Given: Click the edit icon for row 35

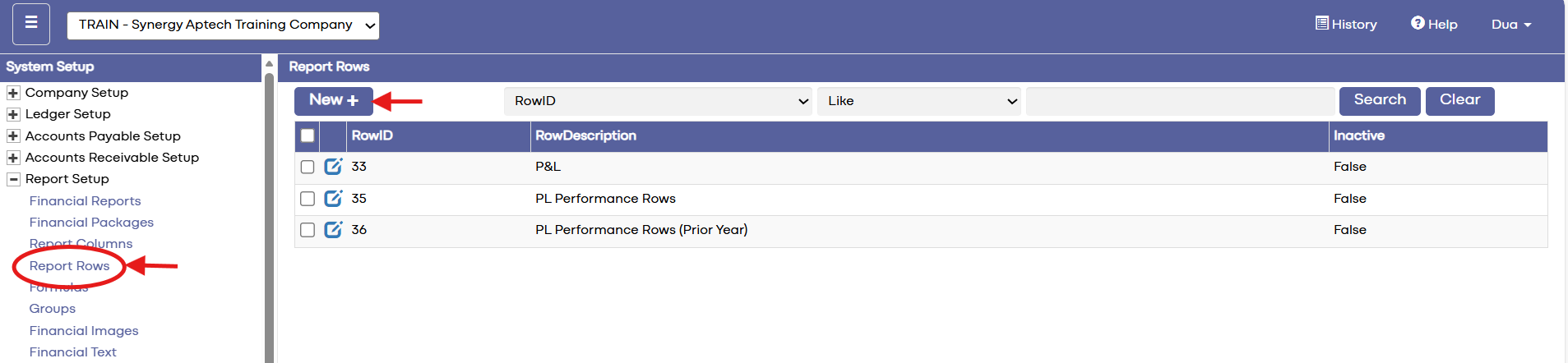Looking at the screenshot, I should (333, 199).
